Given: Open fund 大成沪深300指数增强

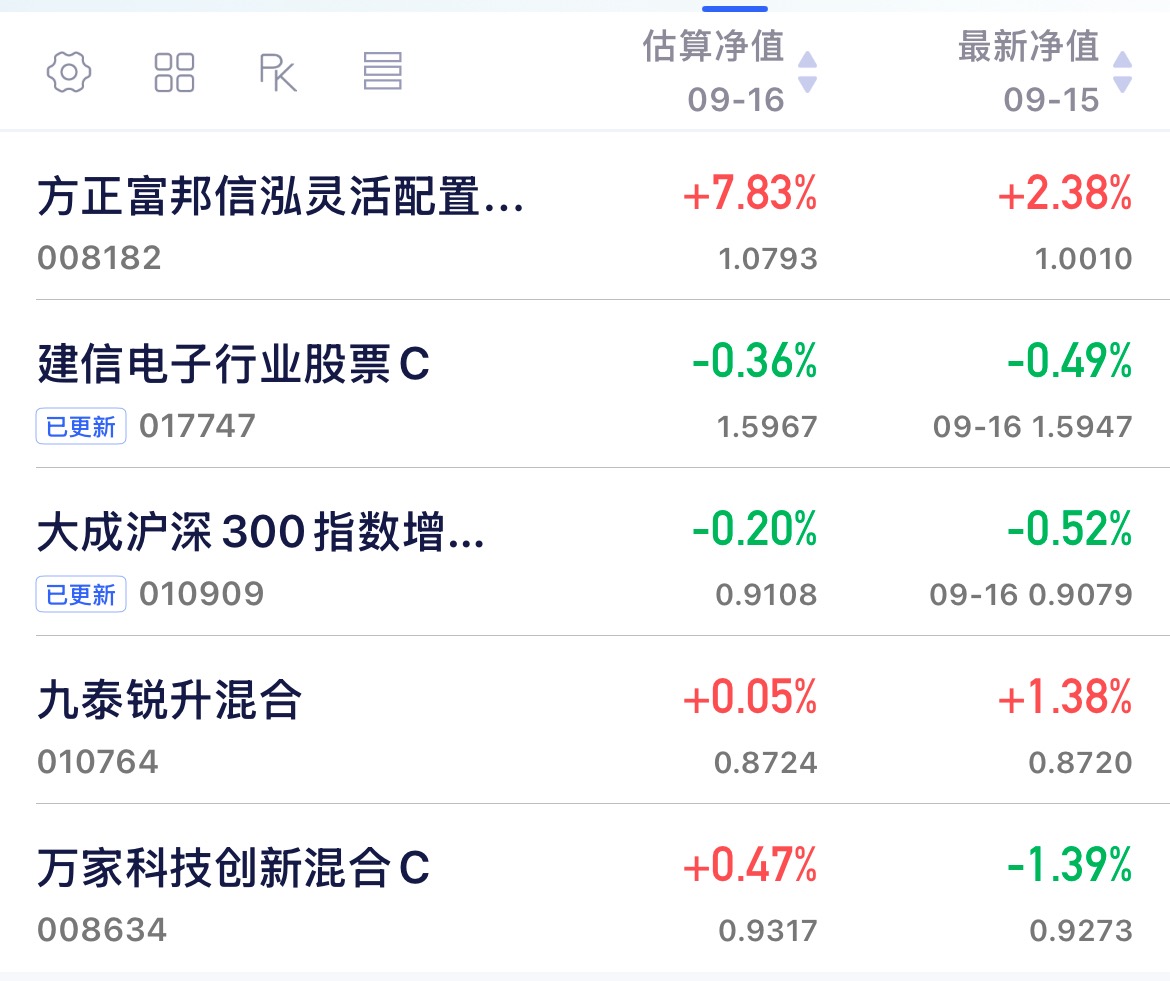Looking at the screenshot, I should point(260,532).
